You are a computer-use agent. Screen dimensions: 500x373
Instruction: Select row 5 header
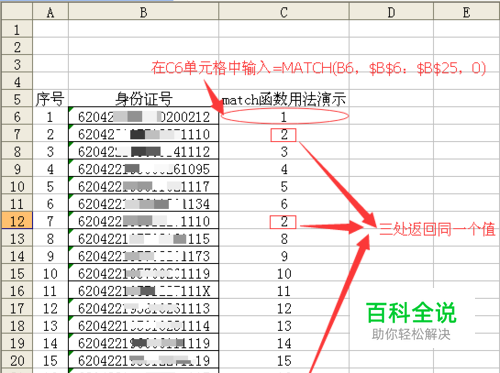[x=17, y=99]
